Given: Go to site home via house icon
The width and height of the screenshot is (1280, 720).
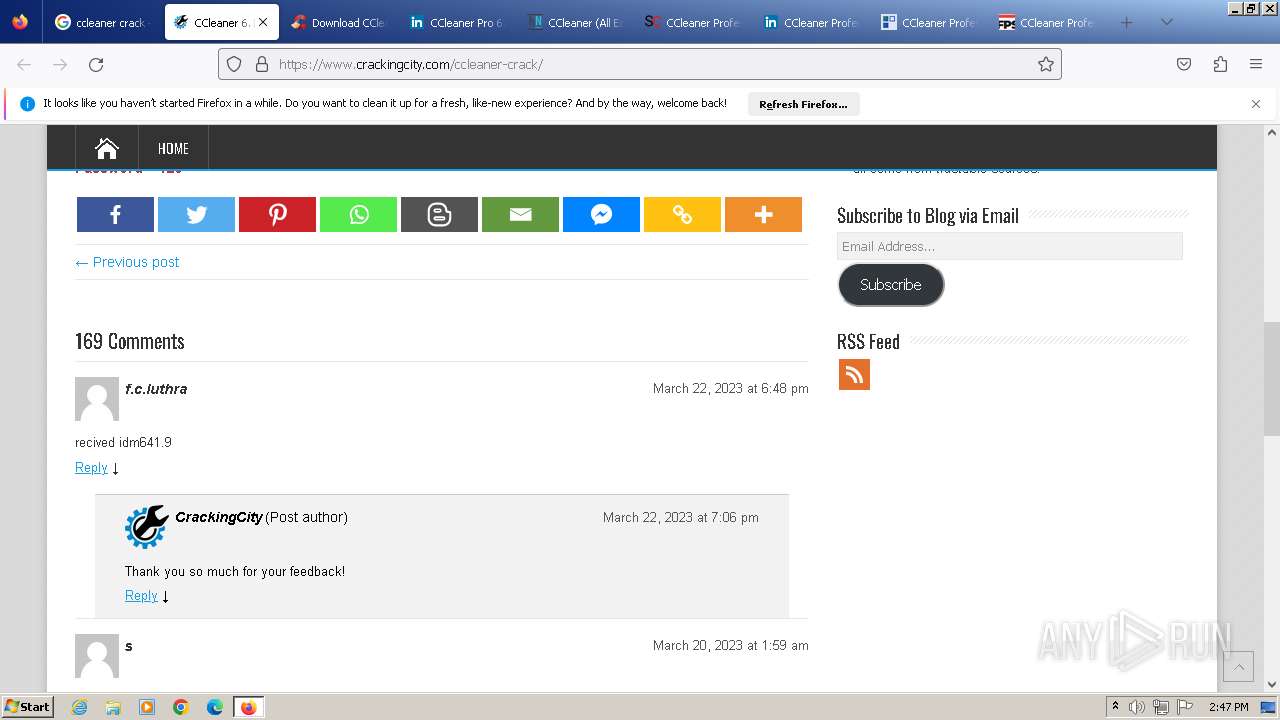Looking at the screenshot, I should 107,148.
